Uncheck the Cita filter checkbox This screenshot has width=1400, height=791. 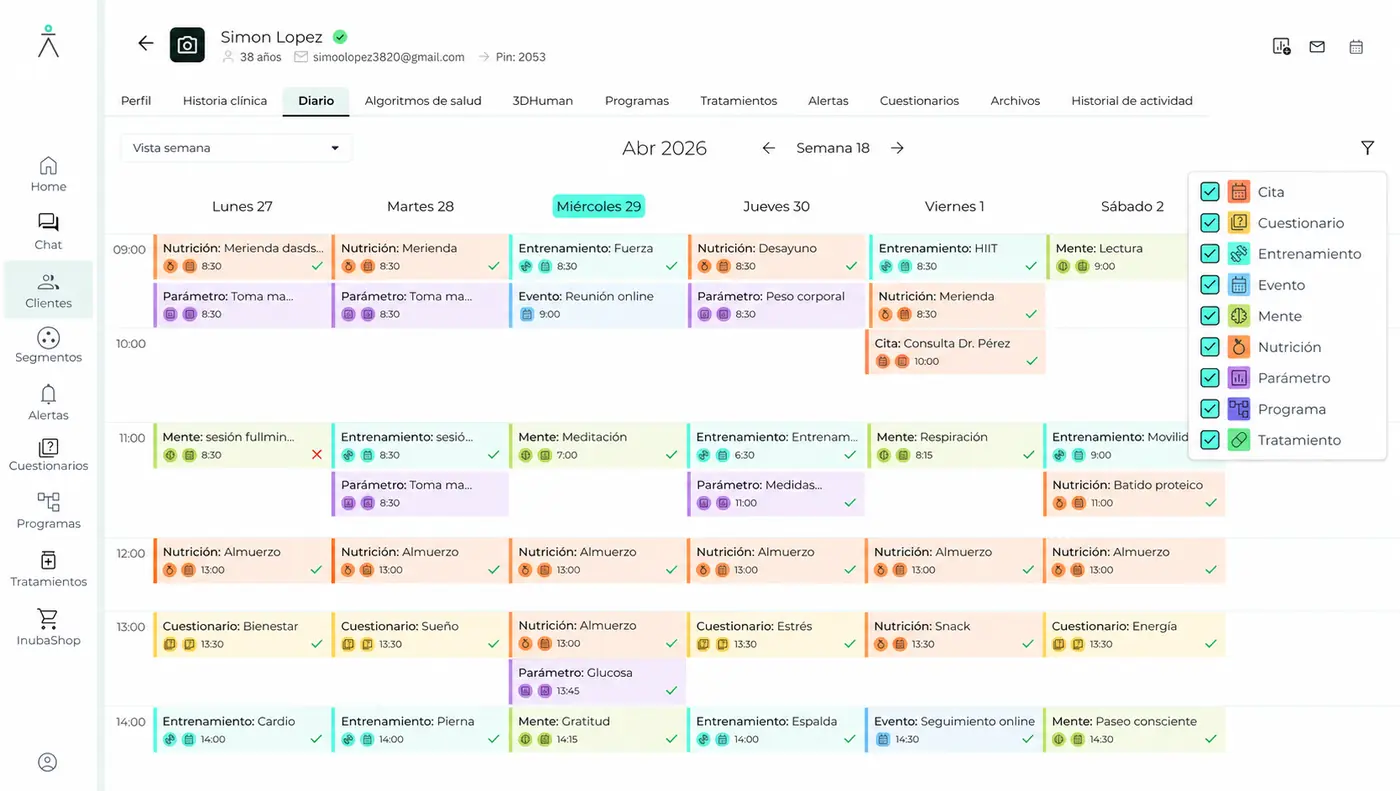[x=1210, y=192]
